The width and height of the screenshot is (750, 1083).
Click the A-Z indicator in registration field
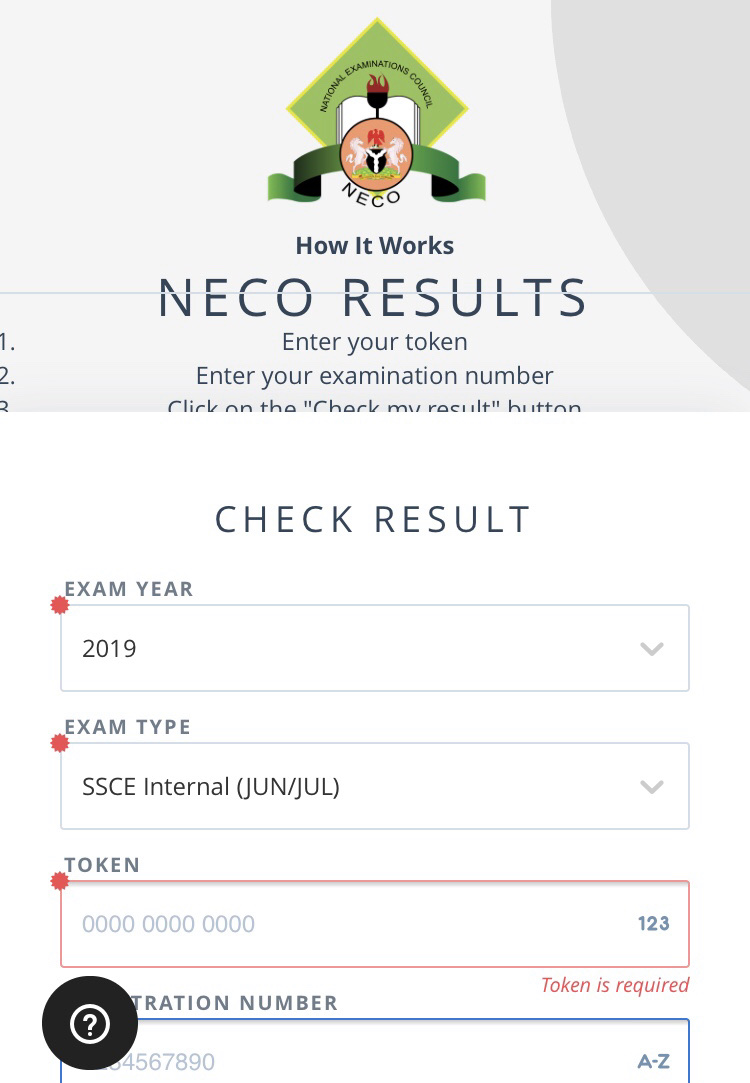coord(653,1062)
